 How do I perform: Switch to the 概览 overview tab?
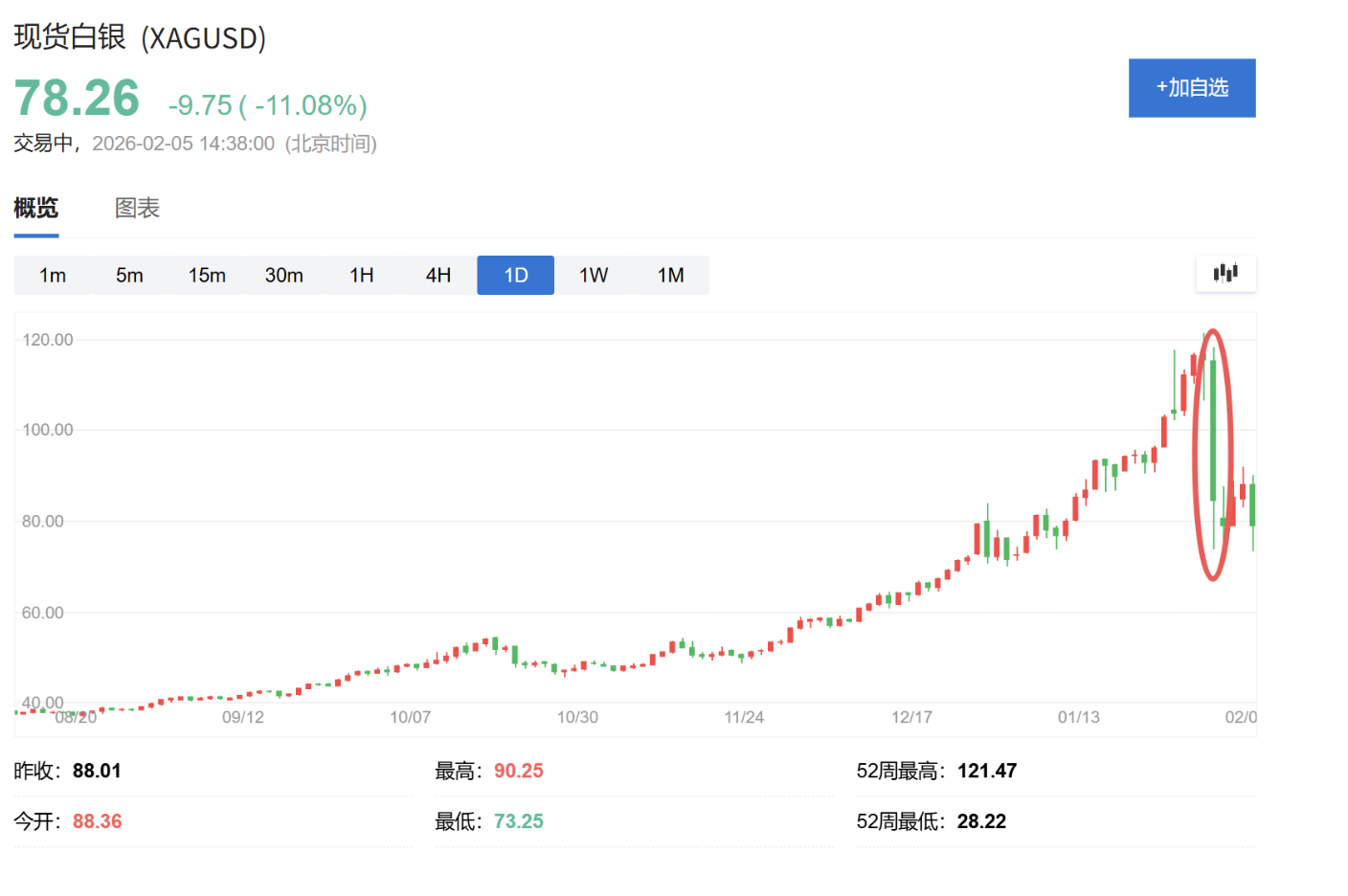(36, 208)
